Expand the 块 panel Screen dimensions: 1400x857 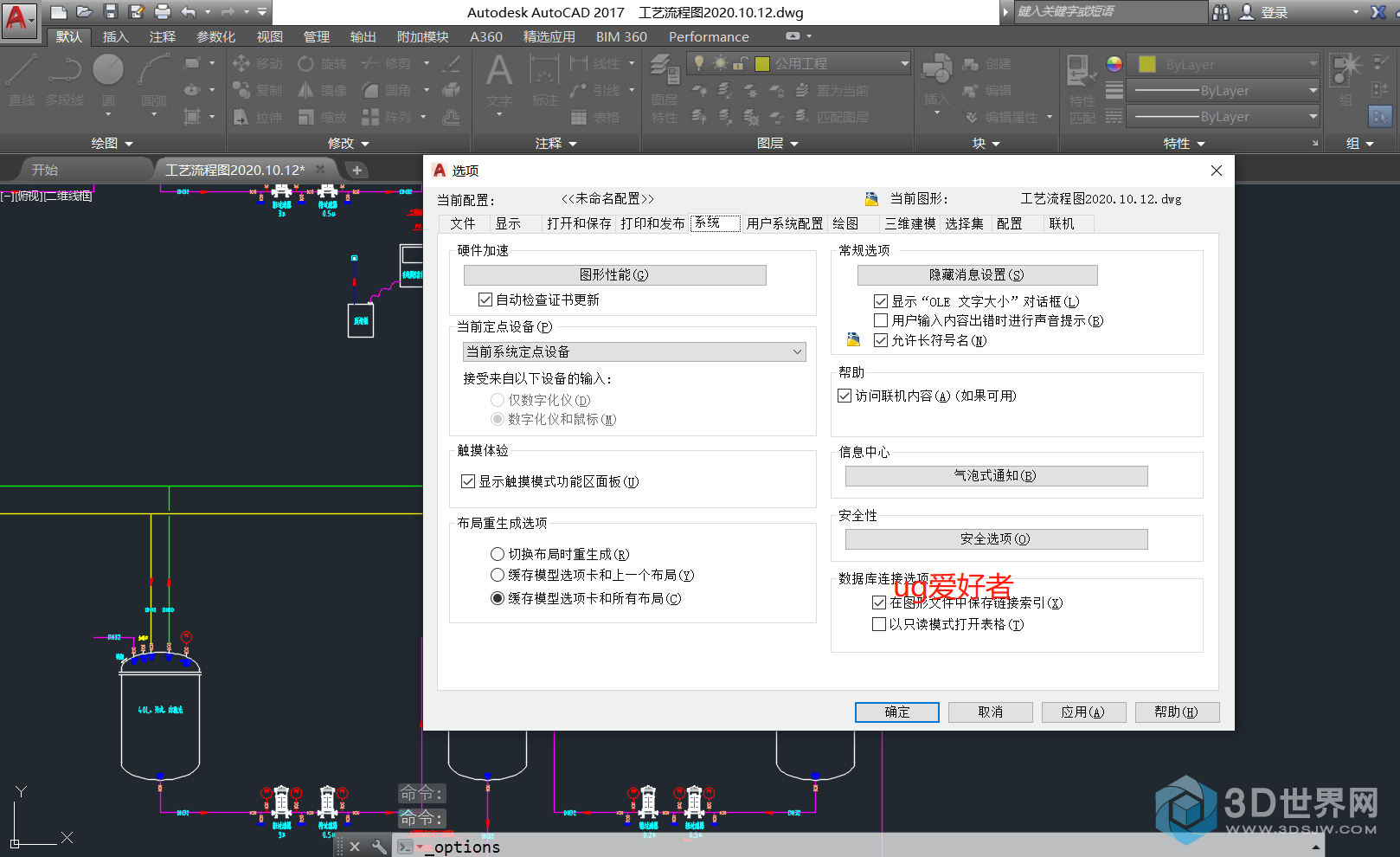(986, 144)
